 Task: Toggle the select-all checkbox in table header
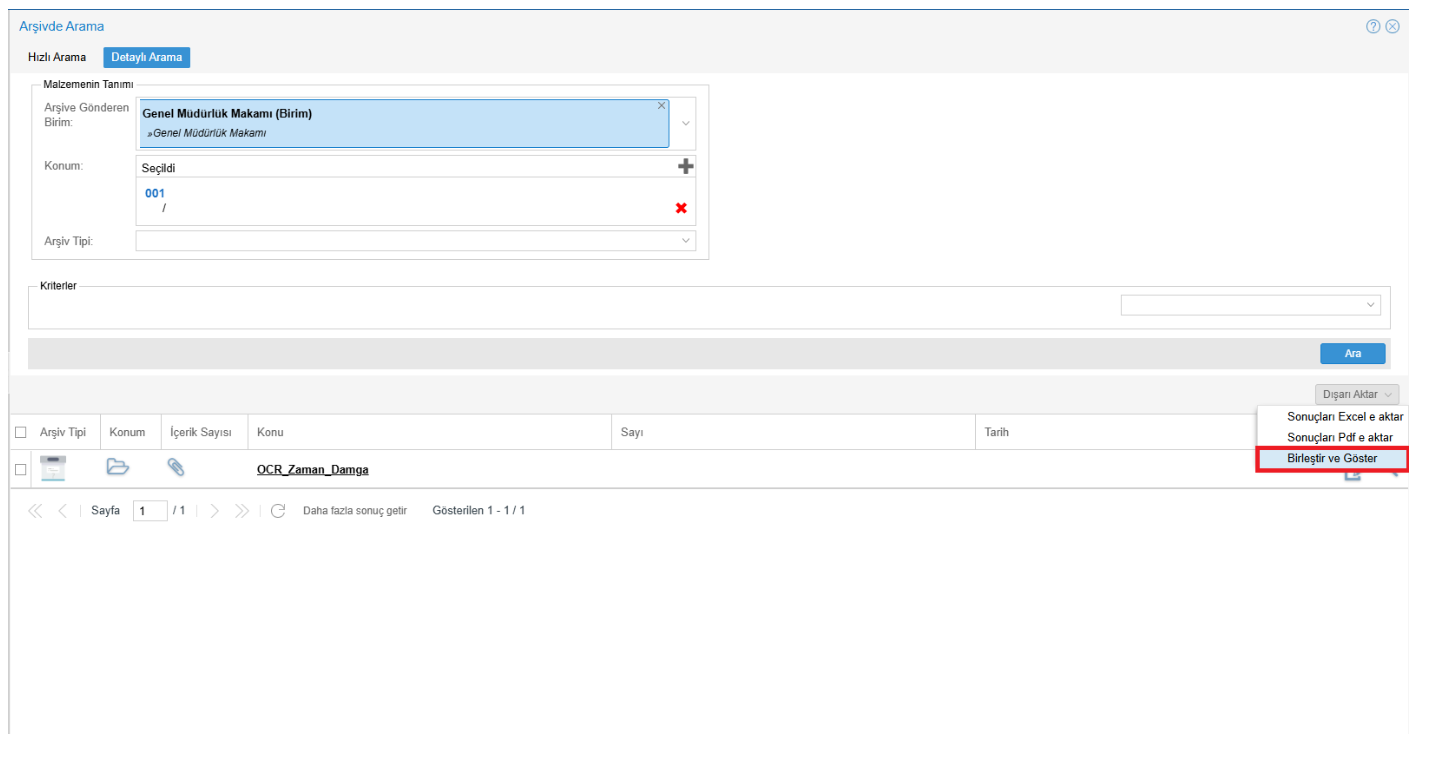tap(21, 433)
